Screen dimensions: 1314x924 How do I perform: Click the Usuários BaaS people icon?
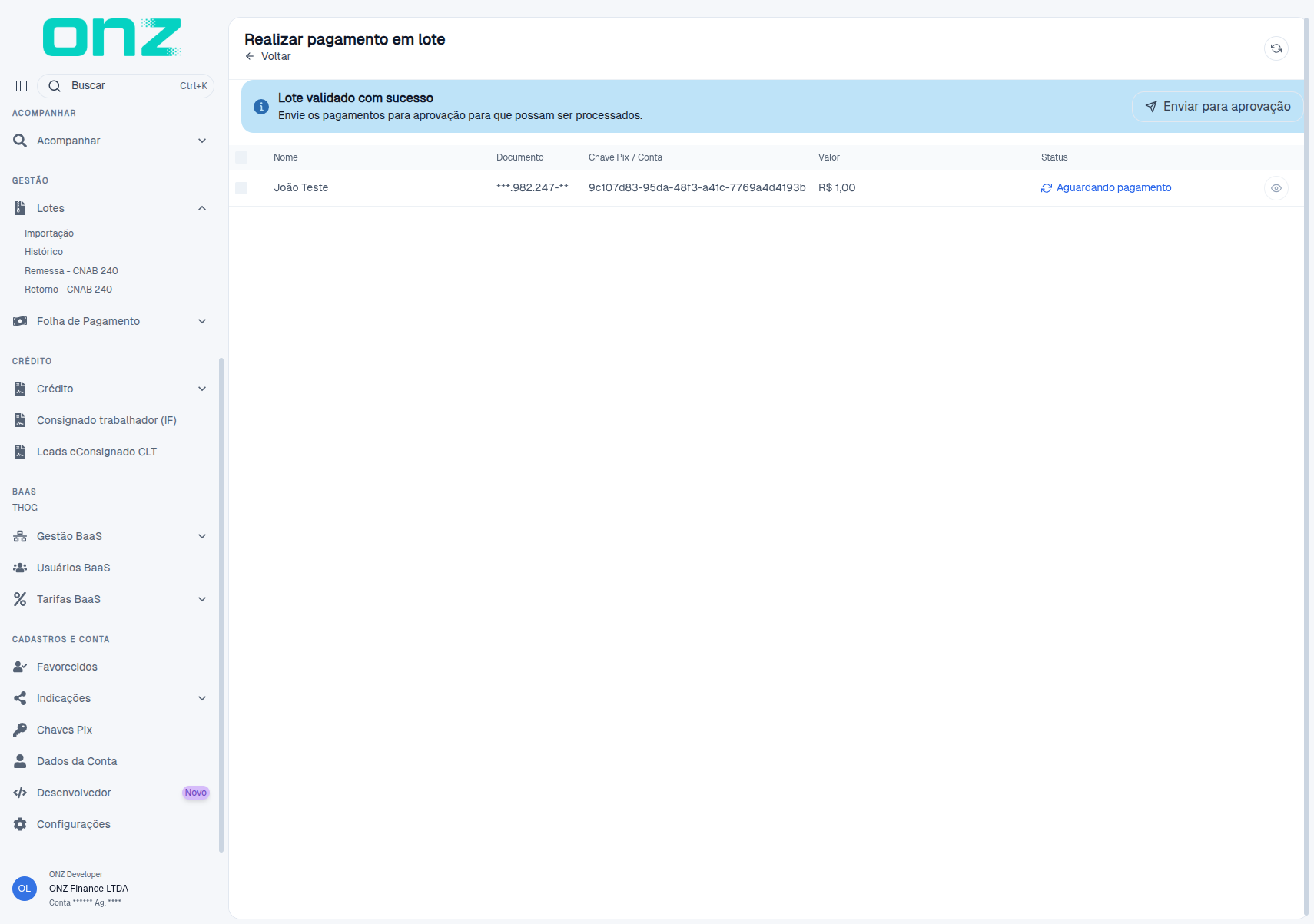(x=20, y=568)
